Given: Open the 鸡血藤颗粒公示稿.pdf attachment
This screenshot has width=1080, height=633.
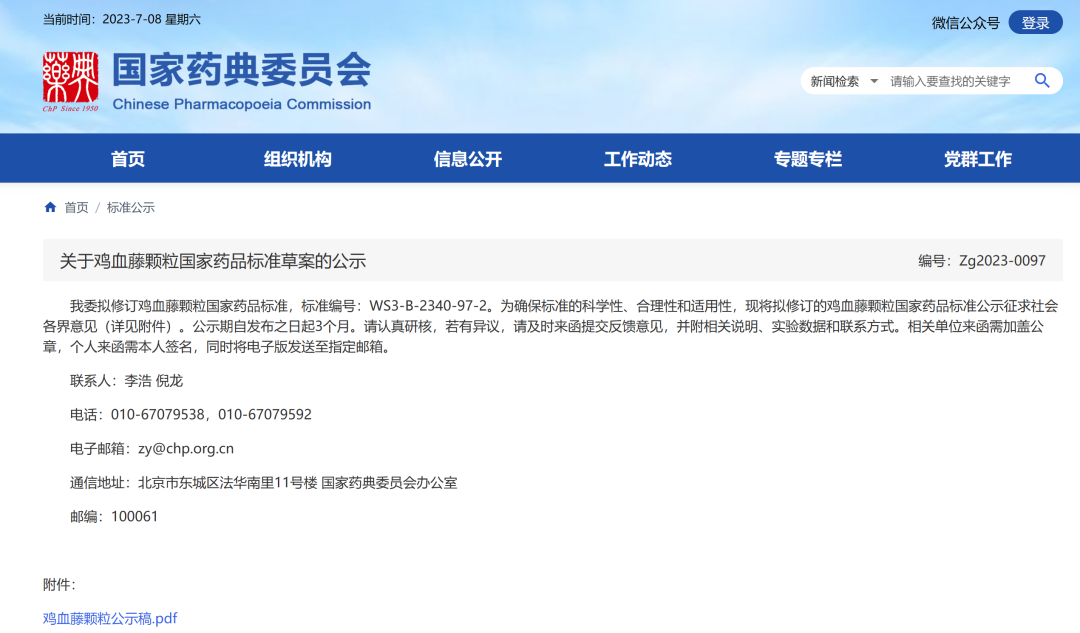Looking at the screenshot, I should [110, 618].
